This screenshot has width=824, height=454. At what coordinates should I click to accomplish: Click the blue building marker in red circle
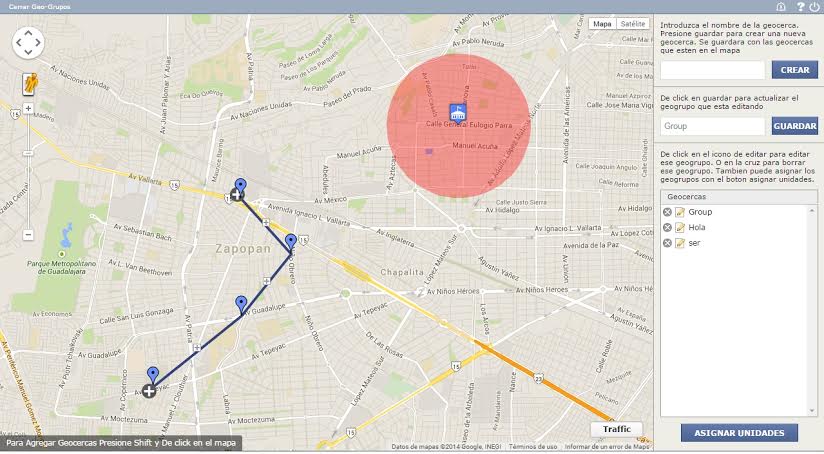pyautogui.click(x=458, y=113)
